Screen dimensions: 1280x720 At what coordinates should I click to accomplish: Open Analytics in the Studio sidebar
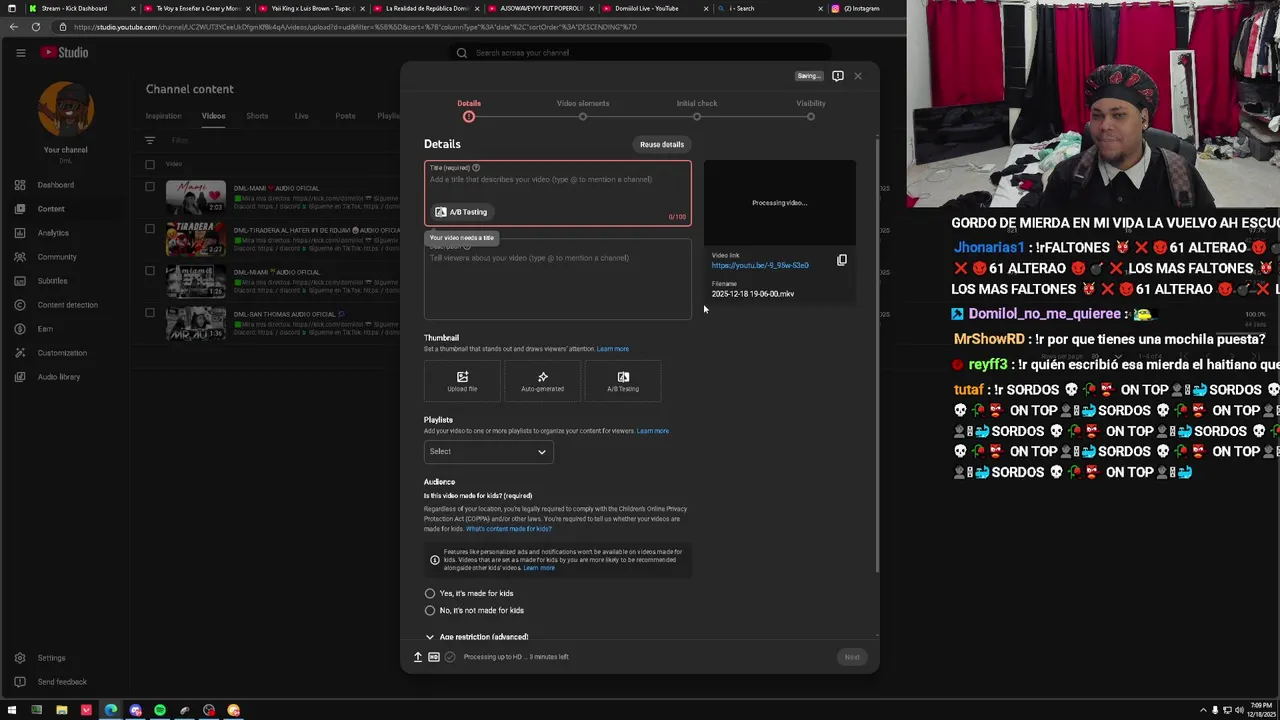click(x=53, y=233)
